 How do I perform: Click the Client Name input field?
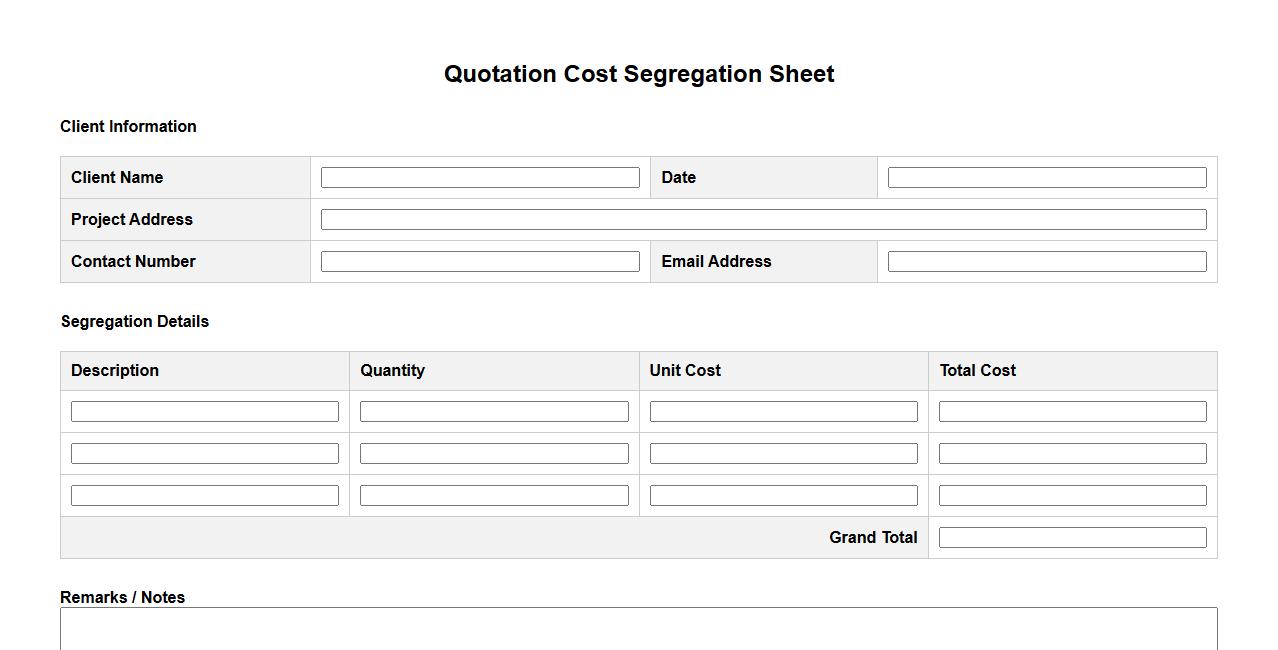480,178
